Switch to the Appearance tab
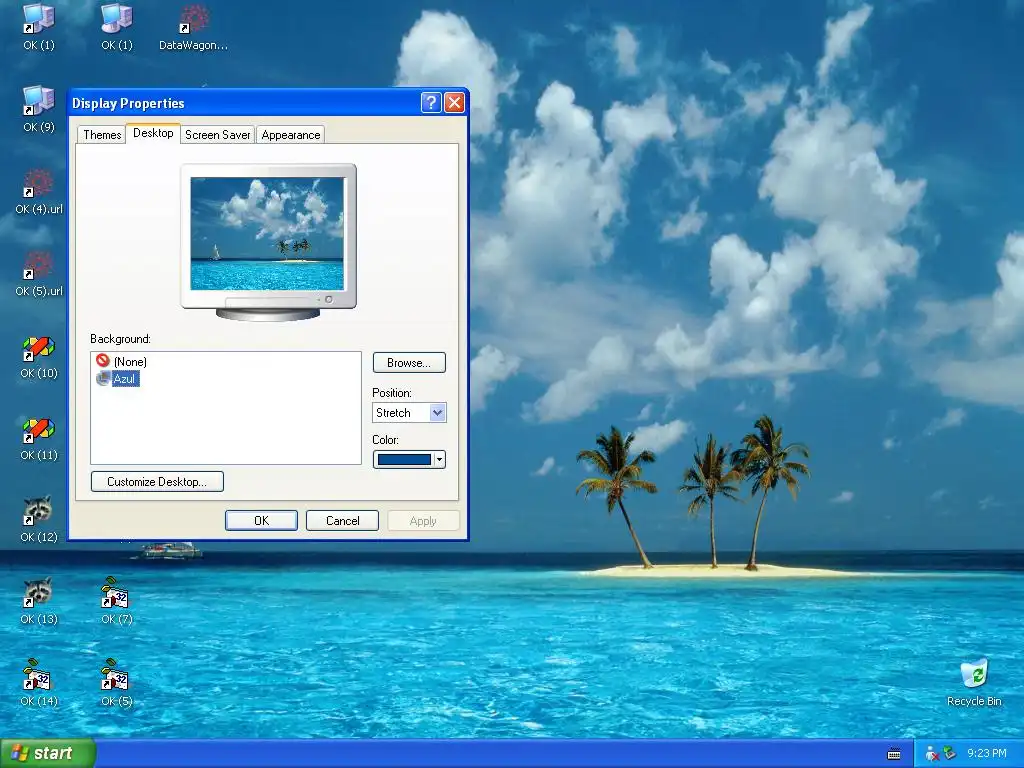1024x768 pixels. coord(291,135)
